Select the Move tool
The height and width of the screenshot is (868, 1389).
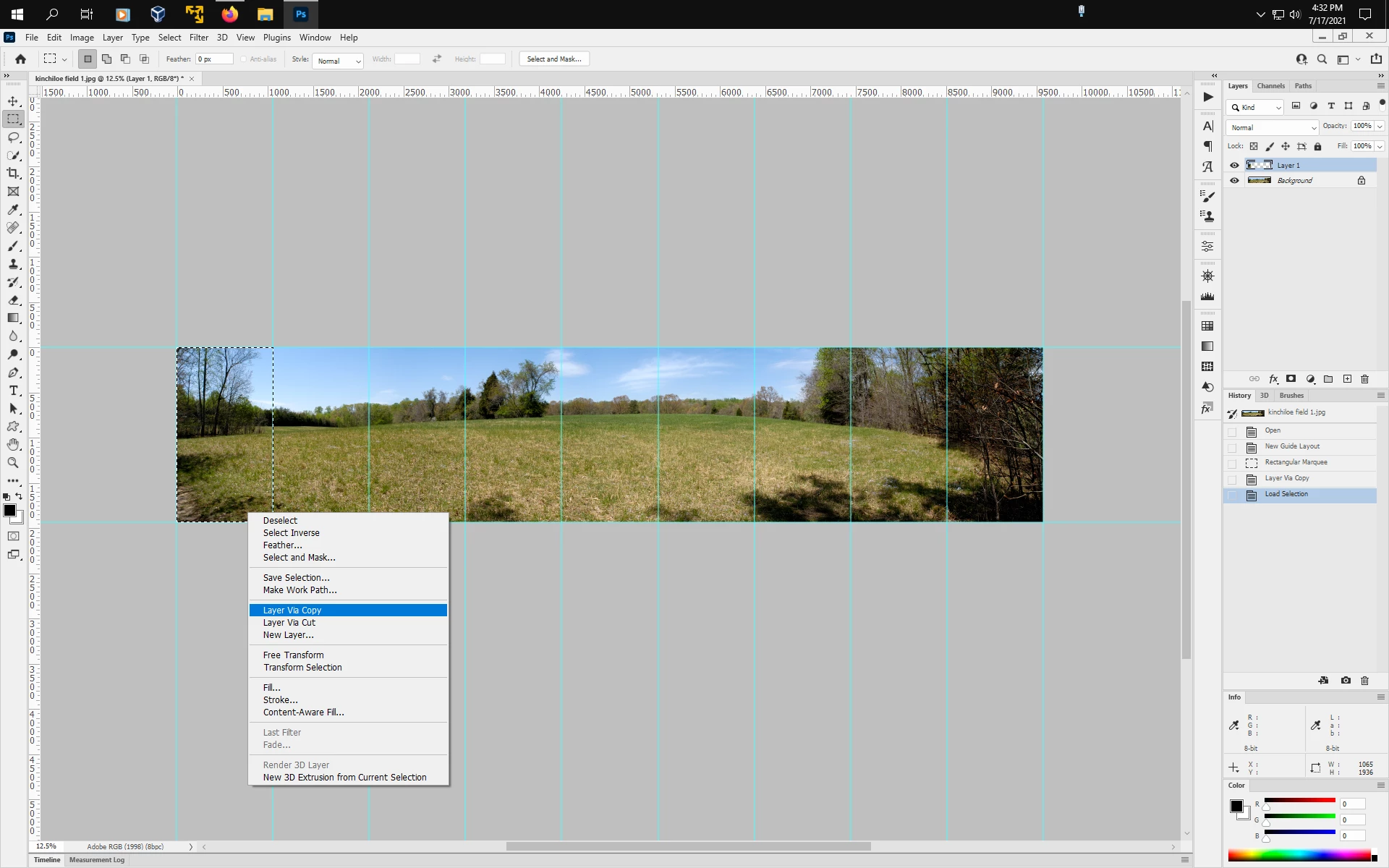13,101
